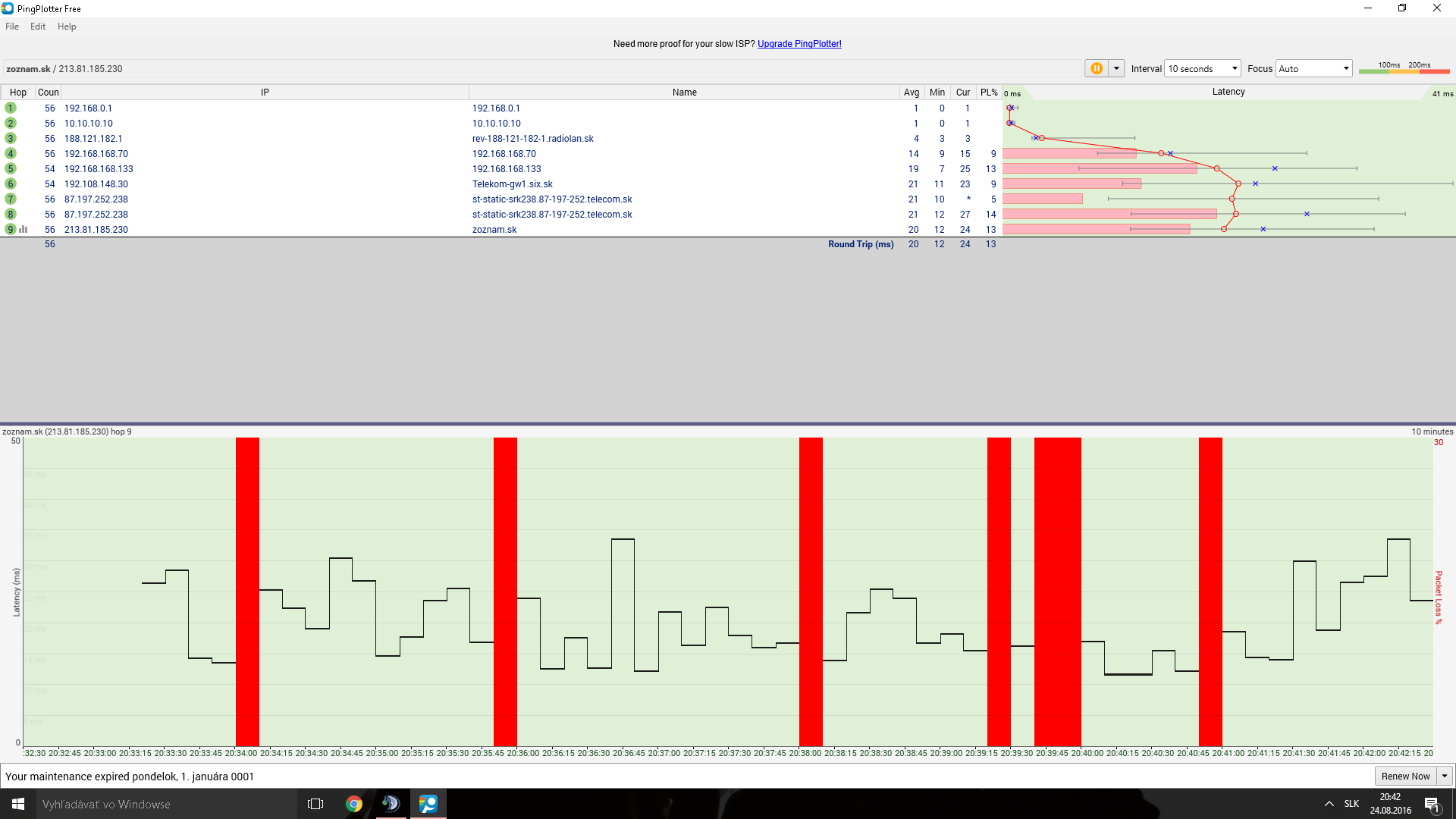1456x819 pixels.
Task: Open Chrome from the taskbar
Action: (x=354, y=804)
